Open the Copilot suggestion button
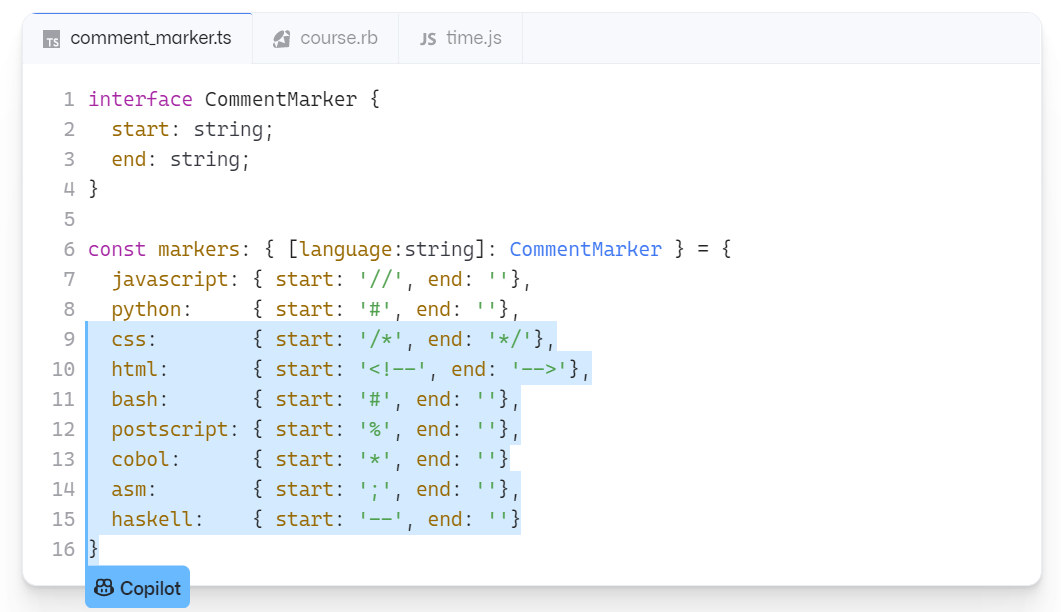The image size is (1061, 612). pos(137,587)
